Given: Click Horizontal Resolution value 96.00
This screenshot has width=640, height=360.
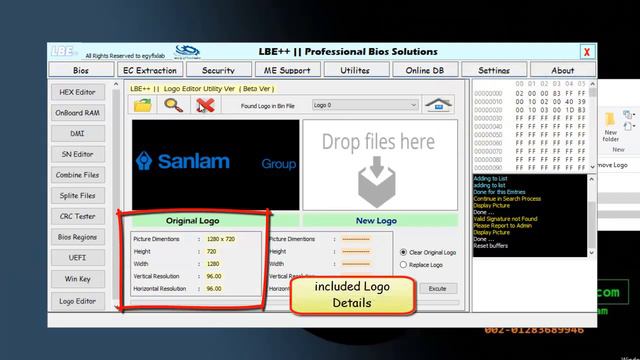Looking at the screenshot, I should pos(214,289).
